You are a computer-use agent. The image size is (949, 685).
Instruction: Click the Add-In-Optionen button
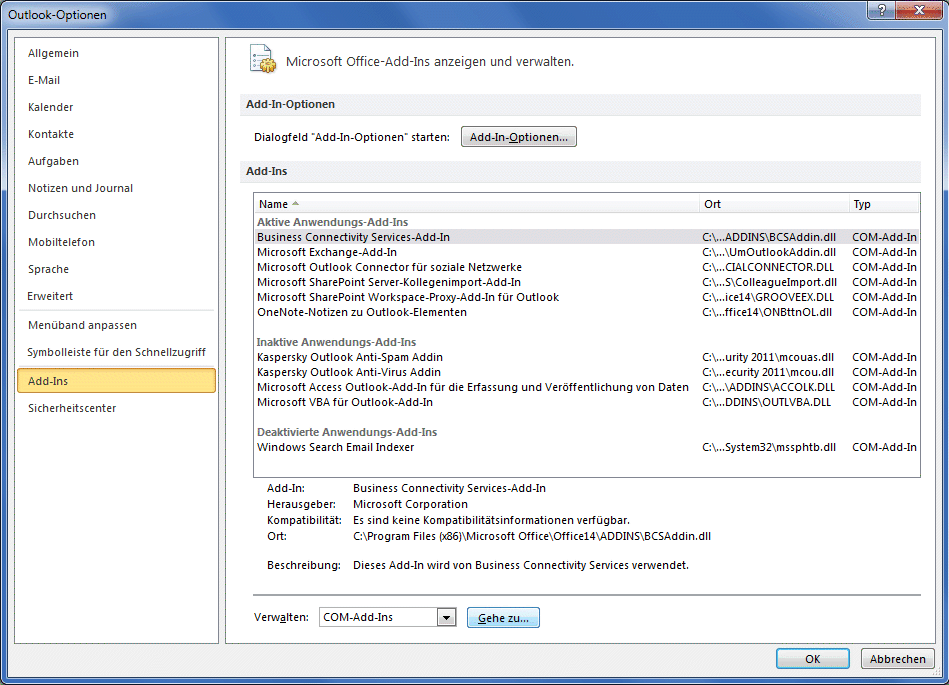518,137
